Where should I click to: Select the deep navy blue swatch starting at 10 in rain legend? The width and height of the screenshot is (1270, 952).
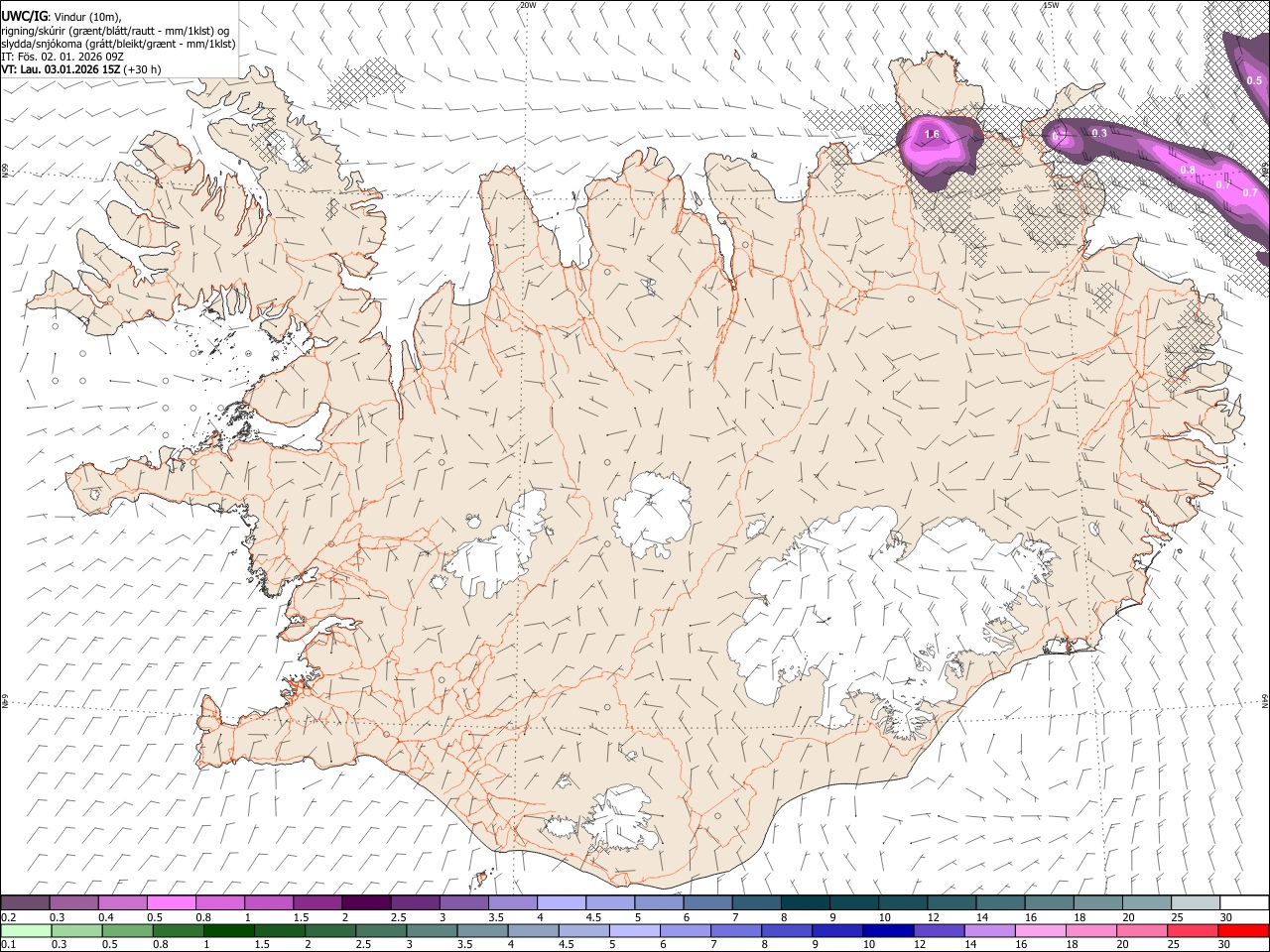pos(888,930)
